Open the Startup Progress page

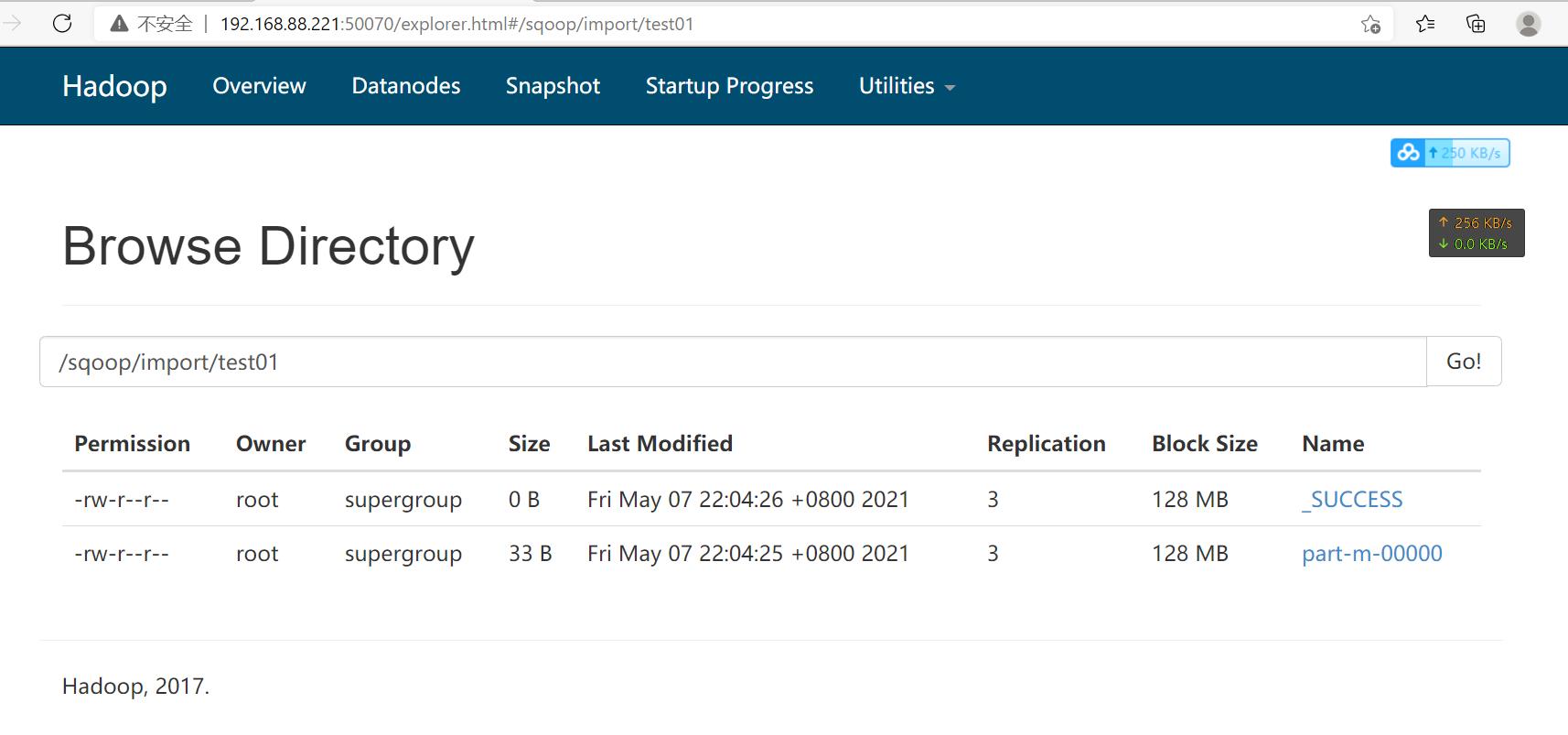point(729,86)
